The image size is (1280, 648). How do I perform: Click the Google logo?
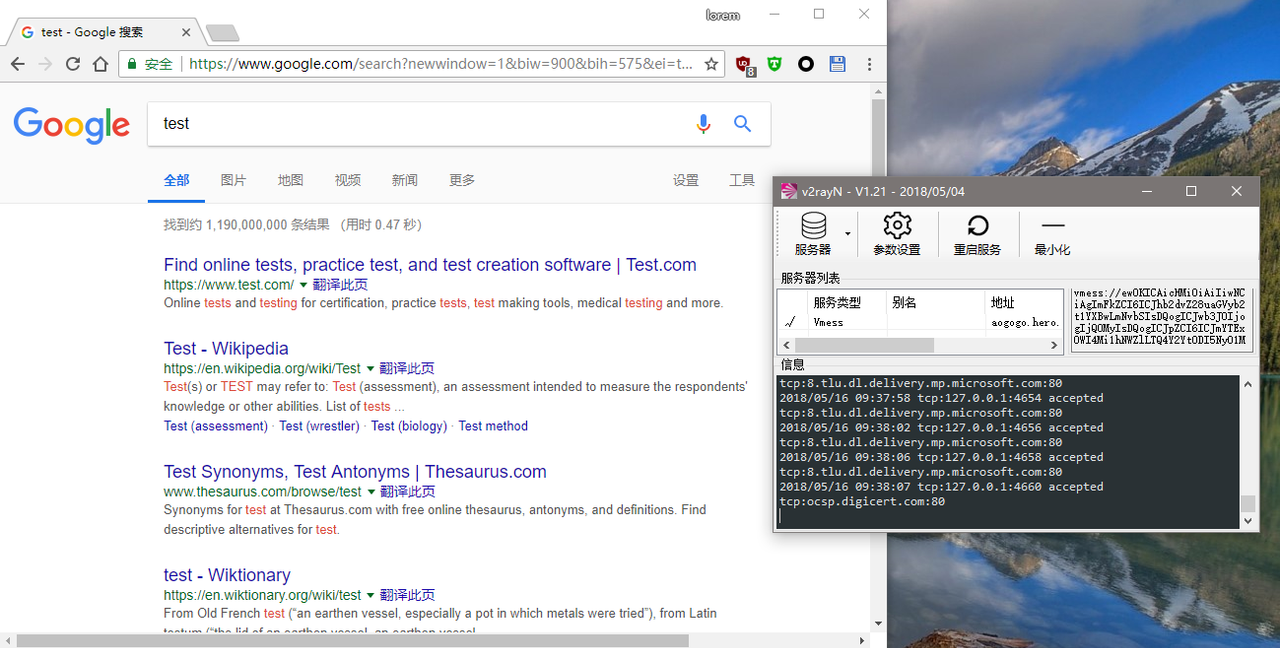(72, 125)
